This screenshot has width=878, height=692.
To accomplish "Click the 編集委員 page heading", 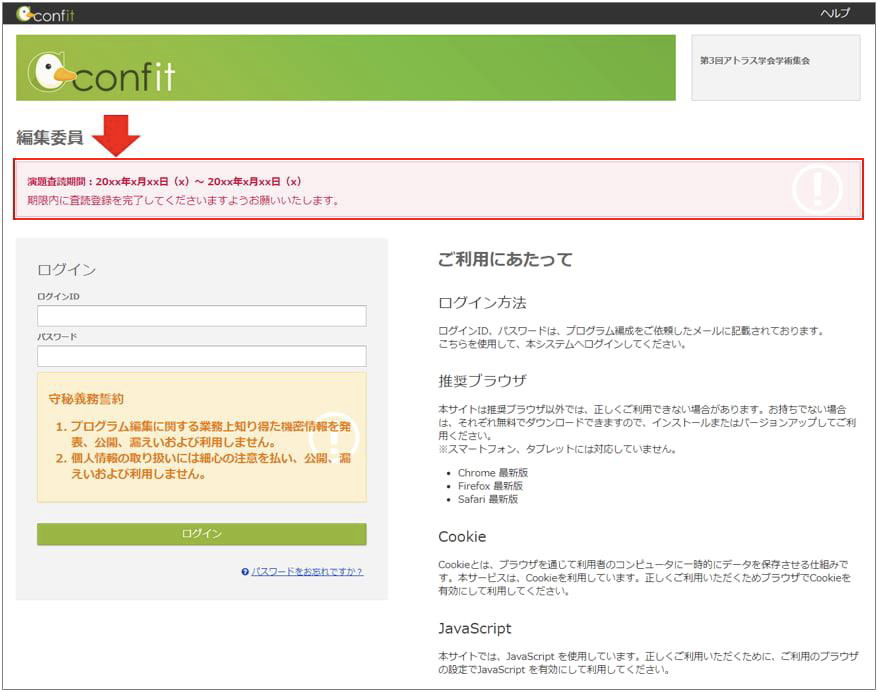I will pyautogui.click(x=50, y=138).
